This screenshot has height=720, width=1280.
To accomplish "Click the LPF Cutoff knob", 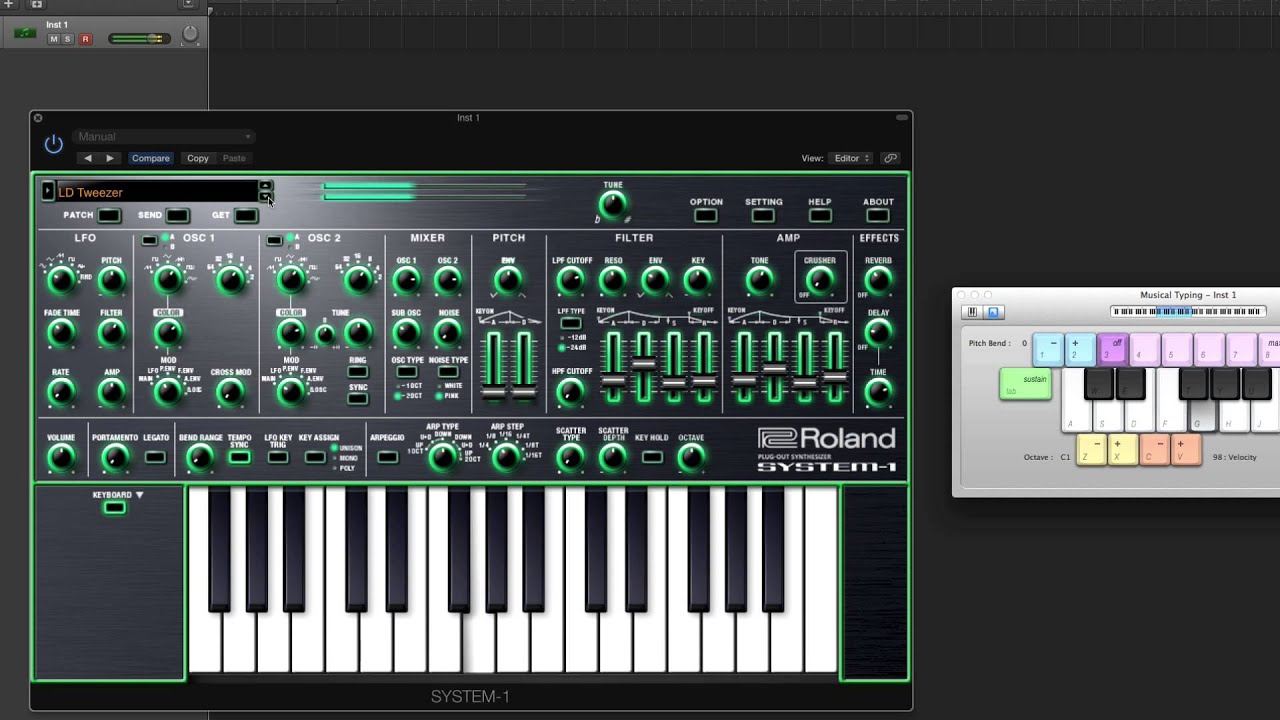I will pos(571,281).
